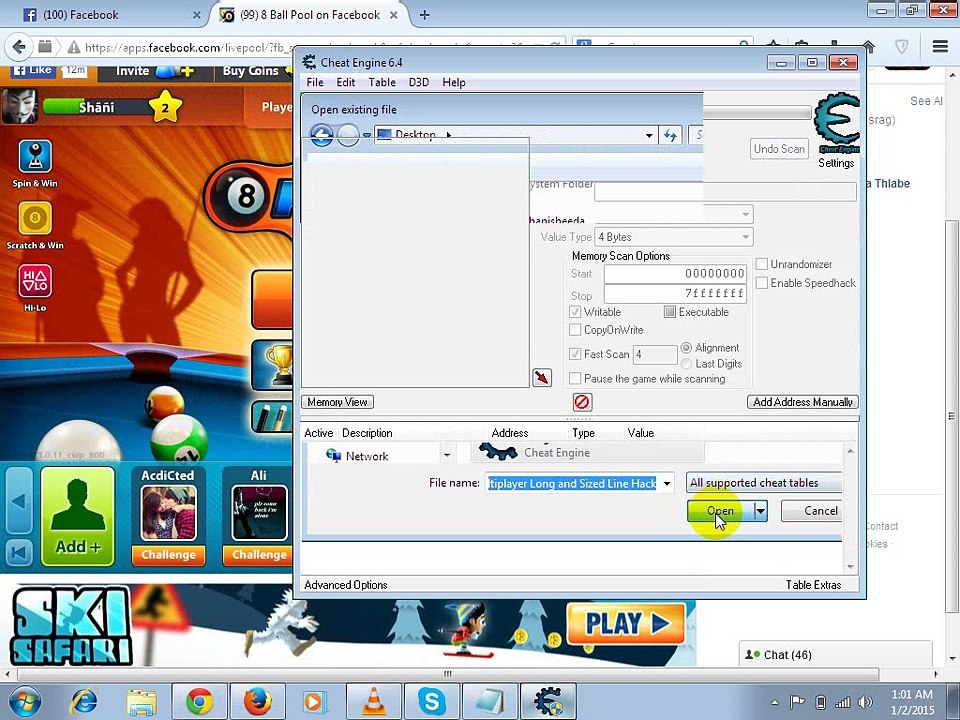Open VLC cone icon on taskbar

pos(373,702)
